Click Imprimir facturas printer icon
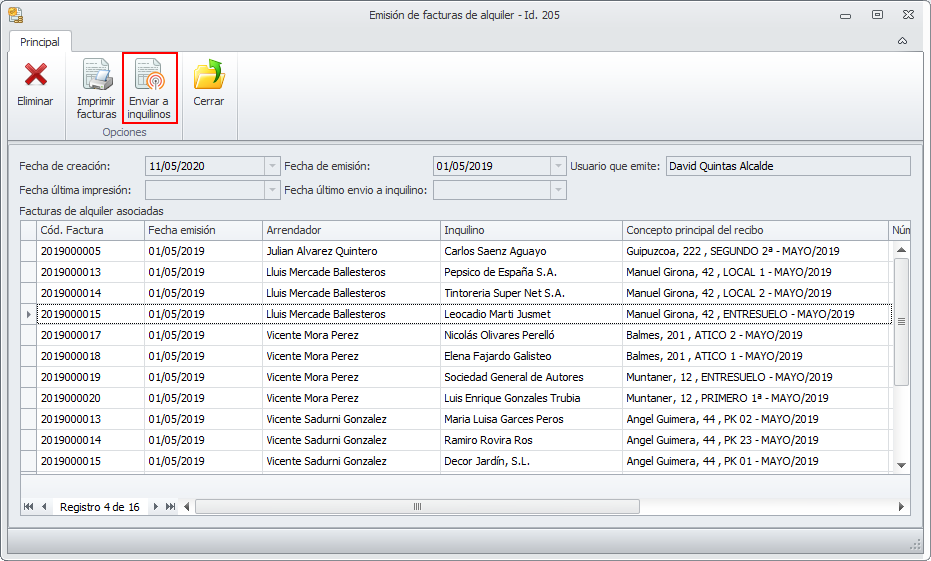 pos(97,76)
